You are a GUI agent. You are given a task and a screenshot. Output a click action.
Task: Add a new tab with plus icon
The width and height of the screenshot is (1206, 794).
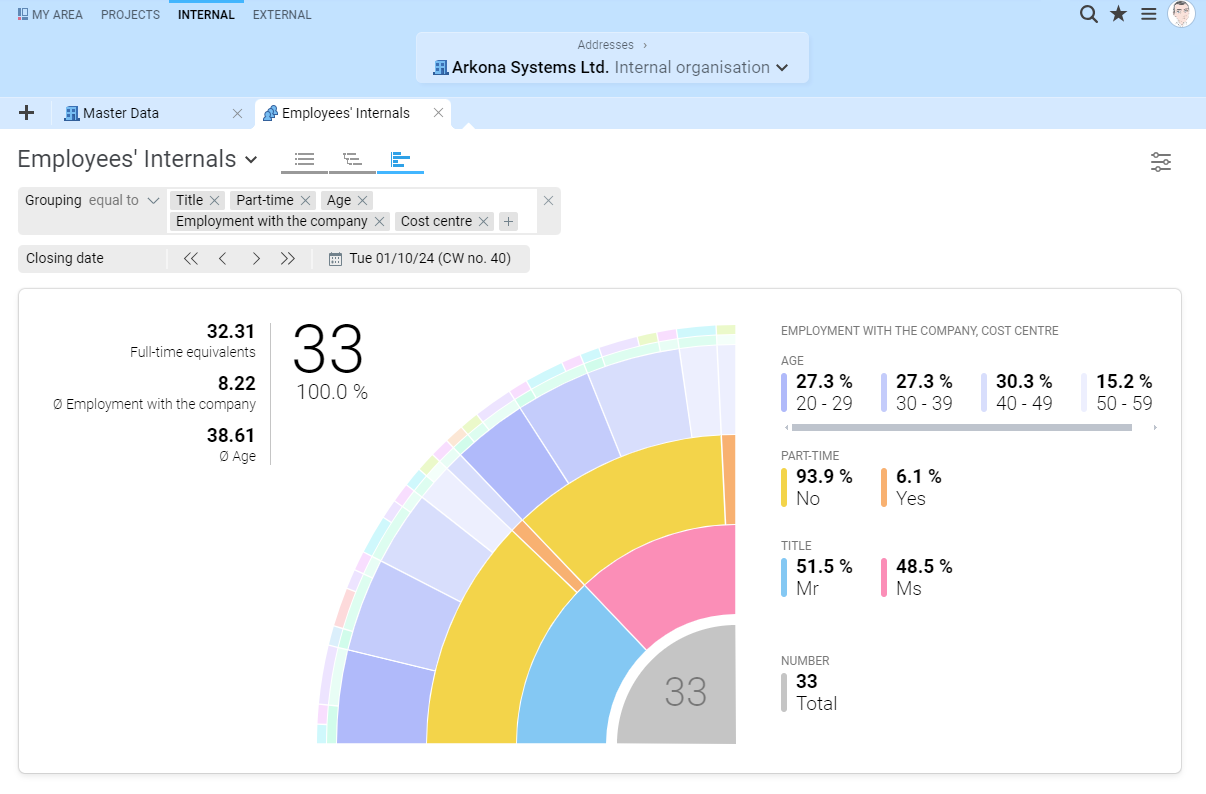tap(27, 113)
